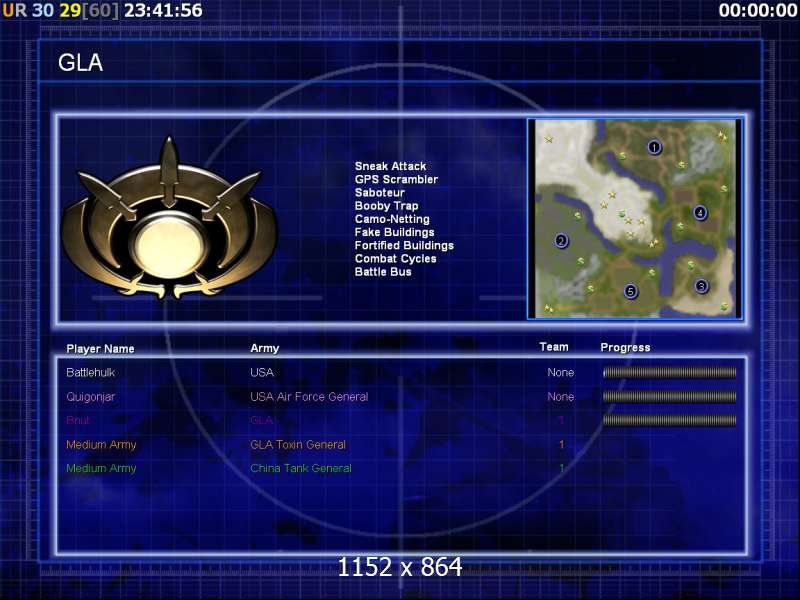Click the large "GLA" faction title heading

point(80,63)
